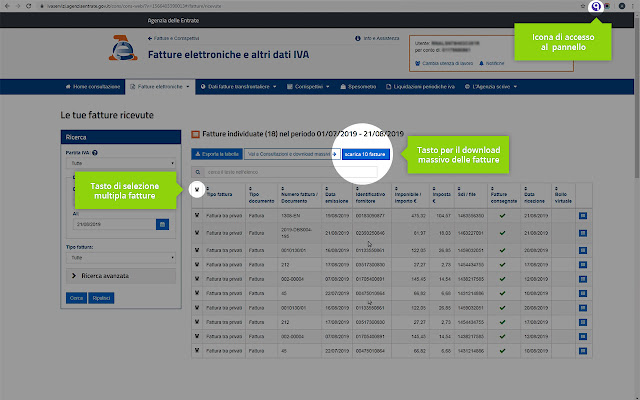Tick the selection box for invoice 1308-EN
Image resolution: width=640 pixels, height=400 pixels.
coord(197,215)
